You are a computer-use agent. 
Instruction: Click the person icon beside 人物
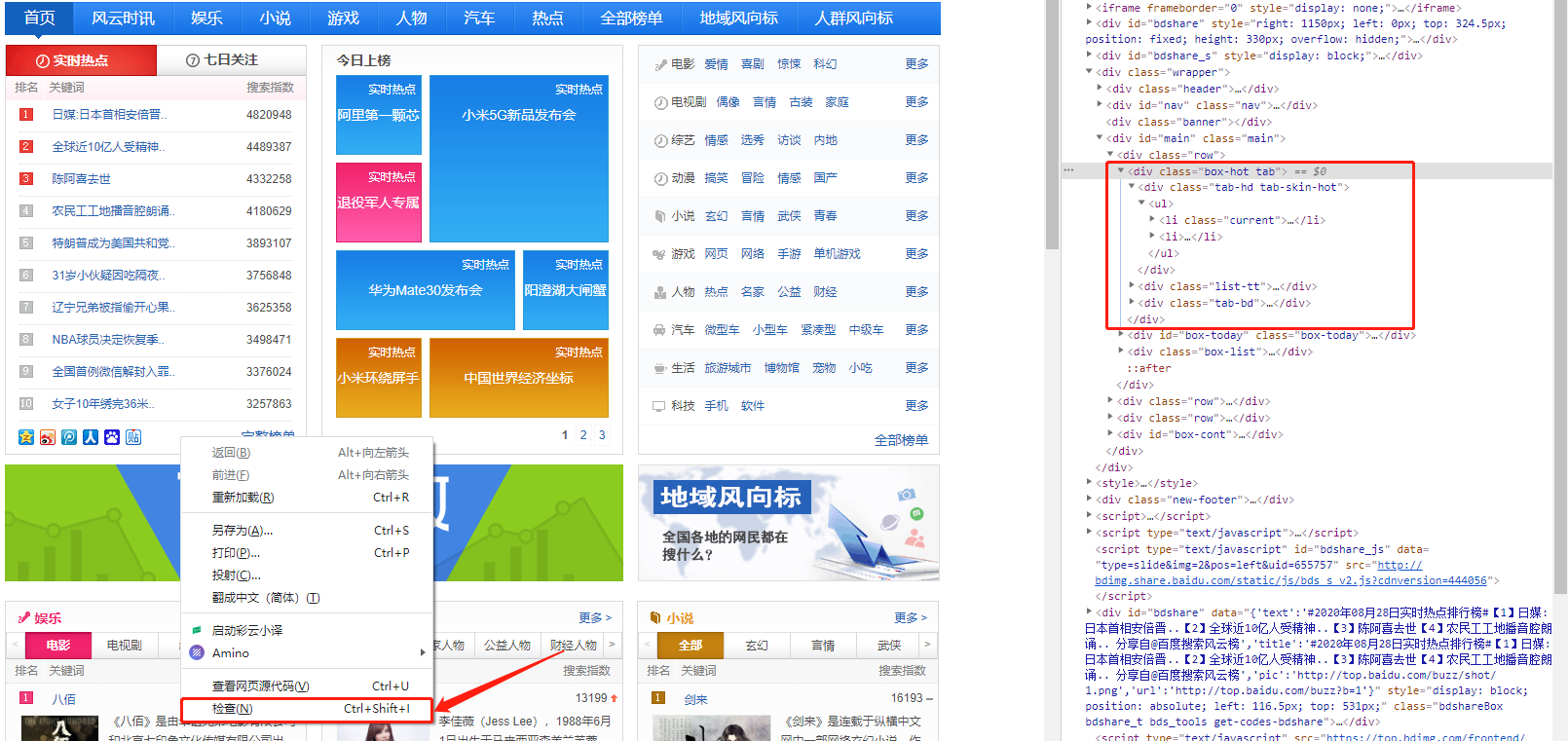click(660, 292)
